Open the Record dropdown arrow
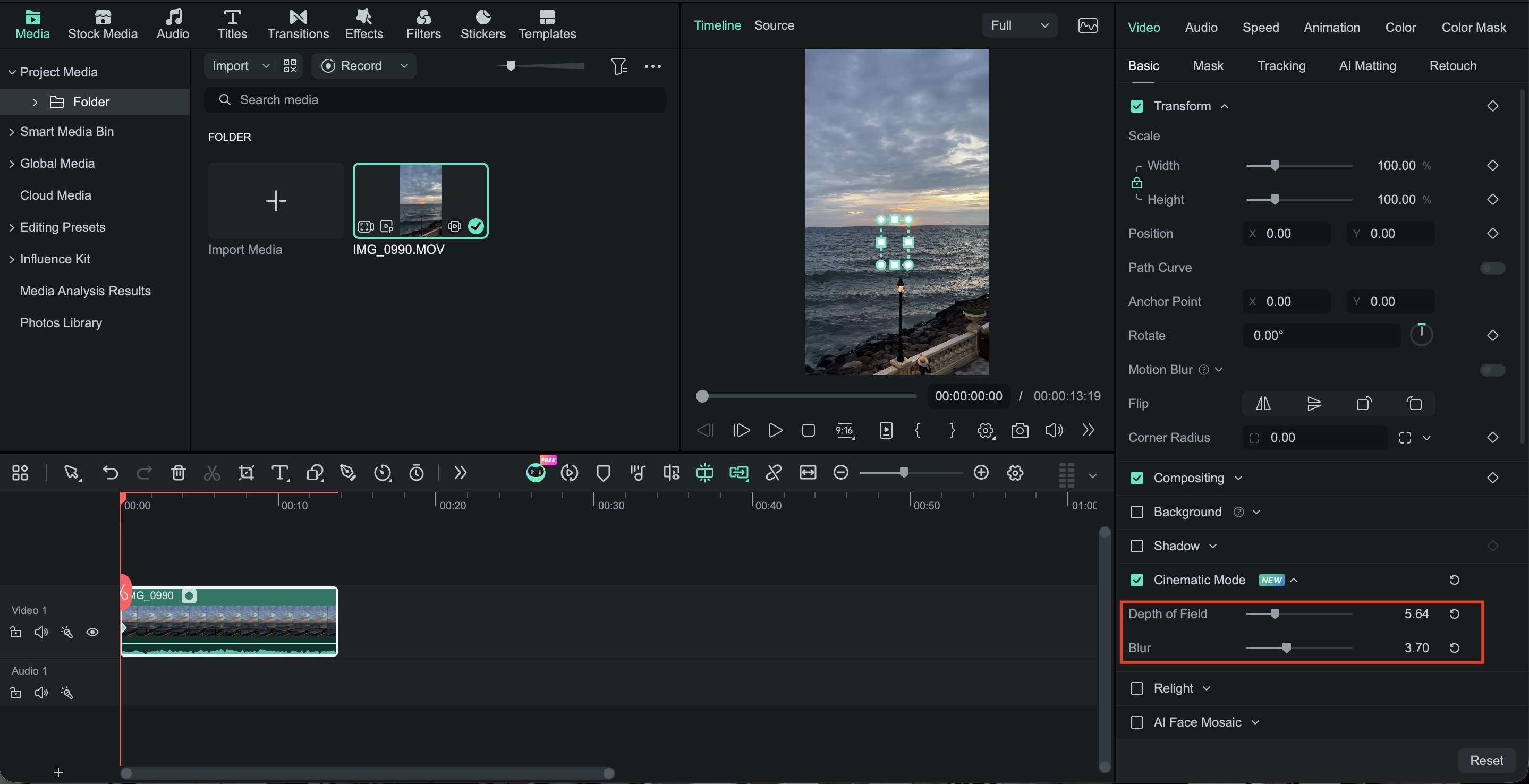Viewport: 1529px width, 784px height. (404, 66)
